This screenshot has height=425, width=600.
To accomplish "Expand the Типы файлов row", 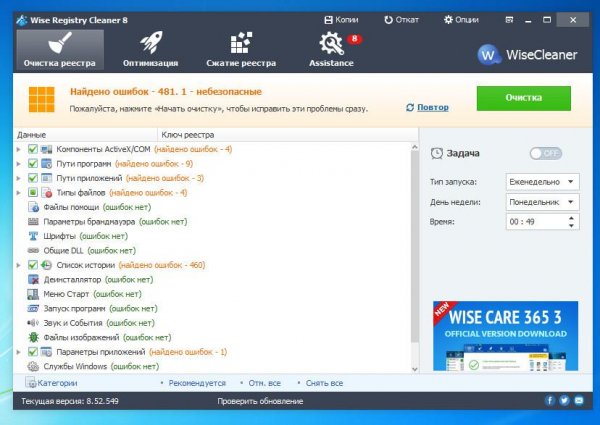I will click(x=19, y=192).
